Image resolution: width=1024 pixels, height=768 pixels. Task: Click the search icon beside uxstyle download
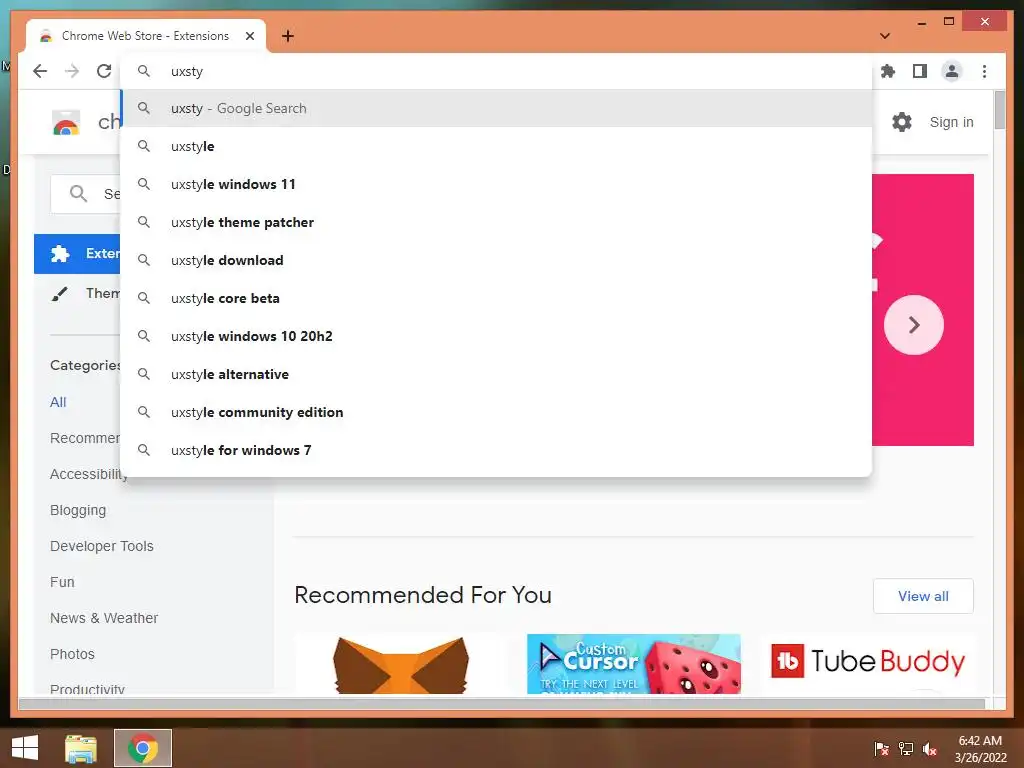144,260
